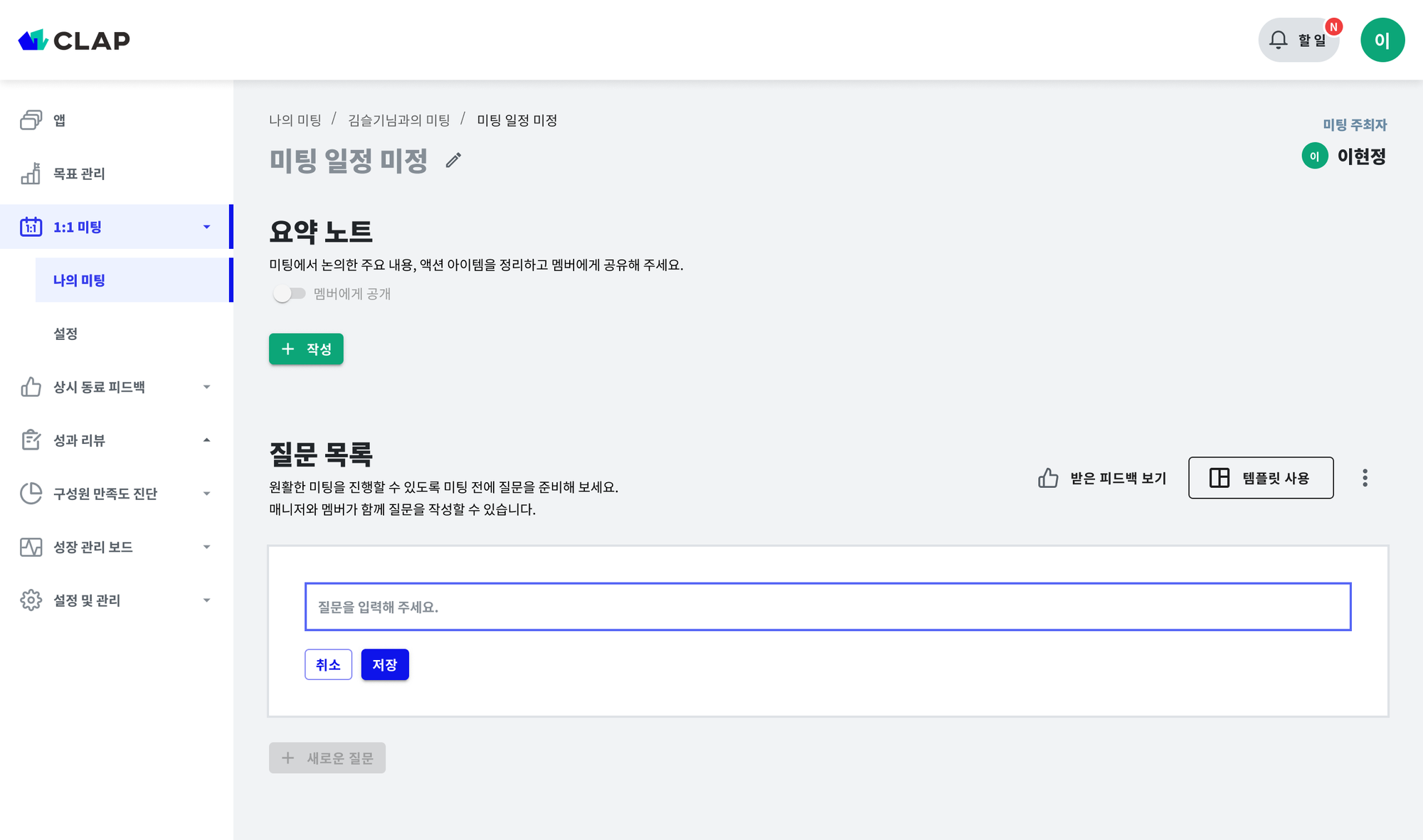Viewport: 1423px width, 840px height.
Task: Toggle the 멤버에게 공개 switch
Action: tap(289, 294)
